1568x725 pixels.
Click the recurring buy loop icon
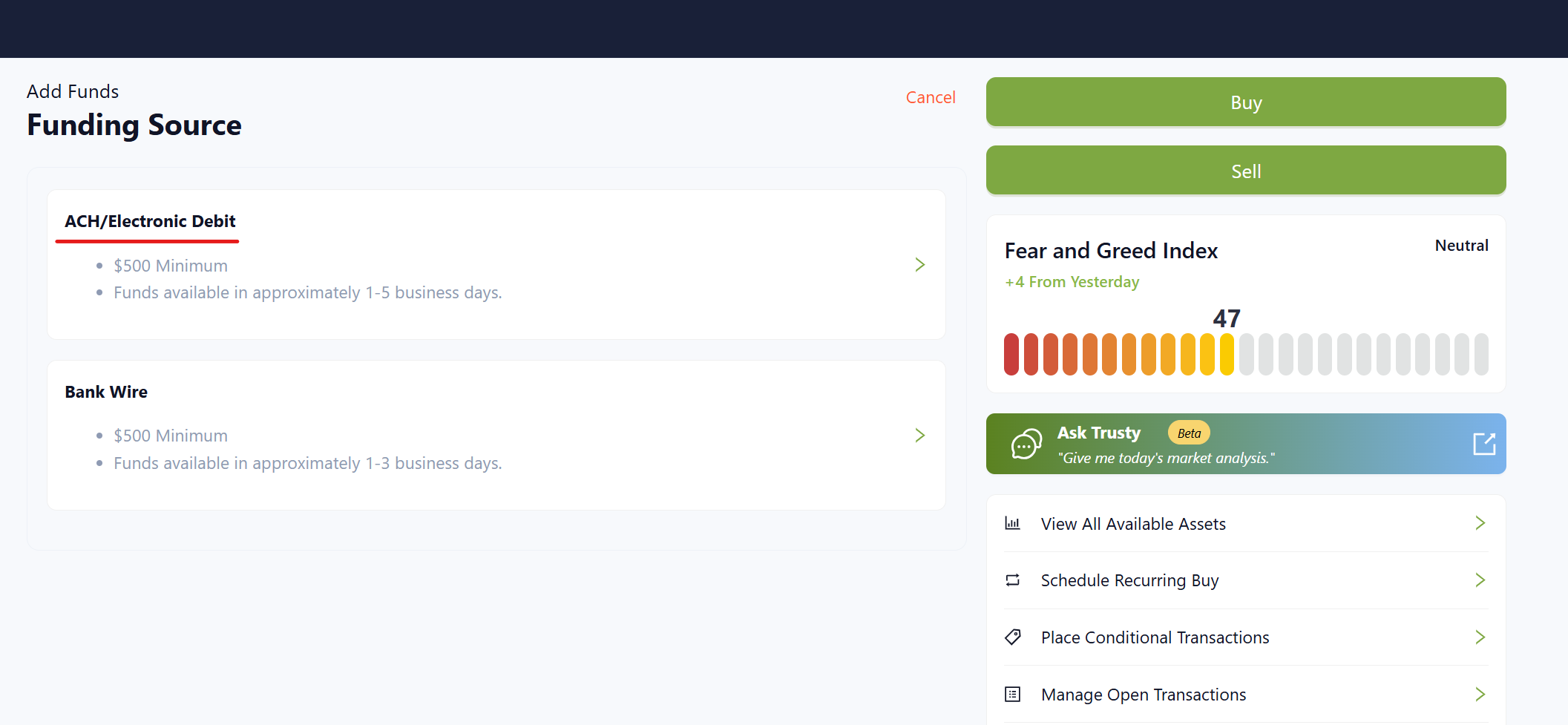[x=1012, y=580]
